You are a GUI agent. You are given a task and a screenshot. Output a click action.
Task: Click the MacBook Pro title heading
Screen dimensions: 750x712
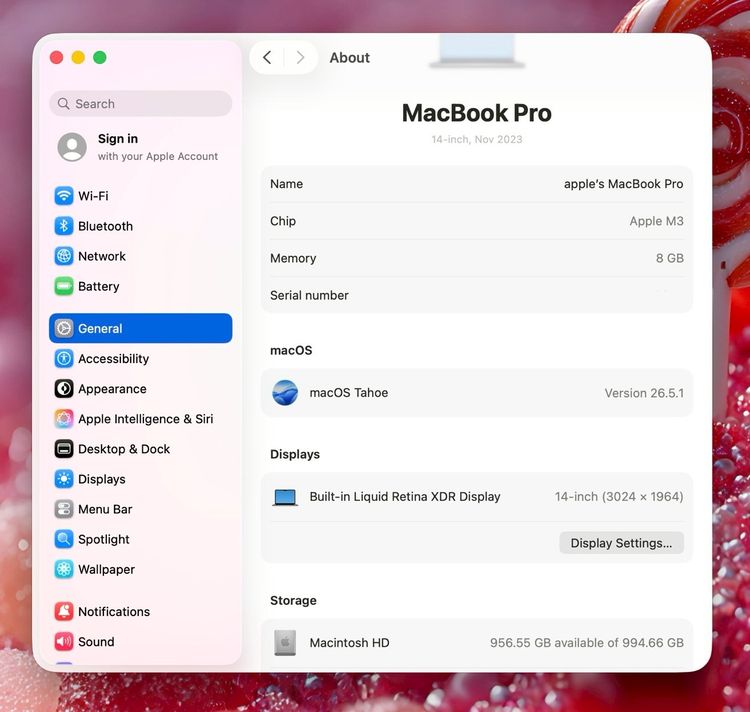476,113
